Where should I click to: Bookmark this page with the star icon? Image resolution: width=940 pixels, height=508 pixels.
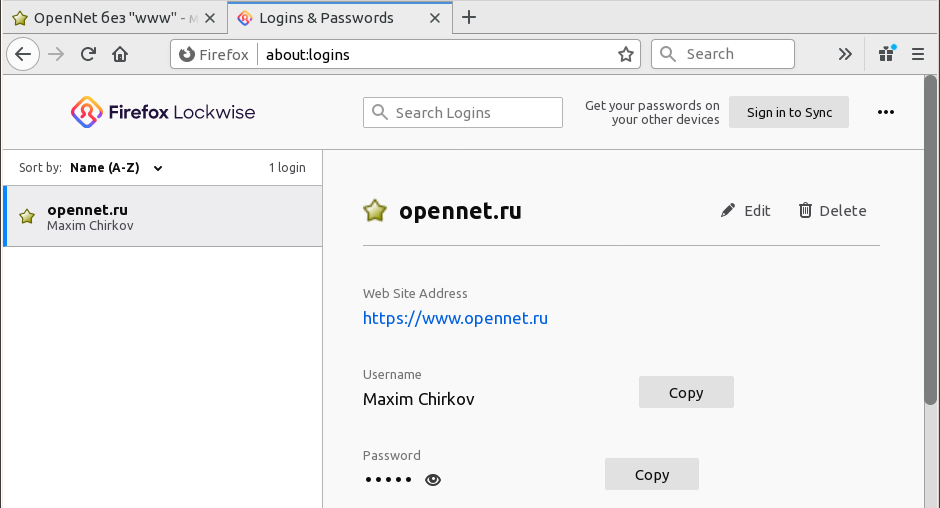[x=626, y=54]
